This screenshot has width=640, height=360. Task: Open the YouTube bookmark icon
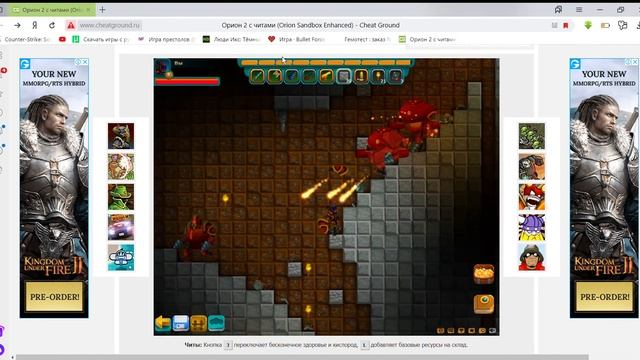62,39
